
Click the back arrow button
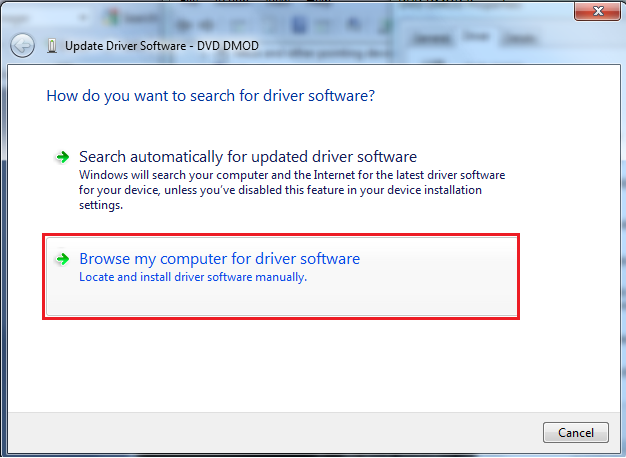point(22,46)
